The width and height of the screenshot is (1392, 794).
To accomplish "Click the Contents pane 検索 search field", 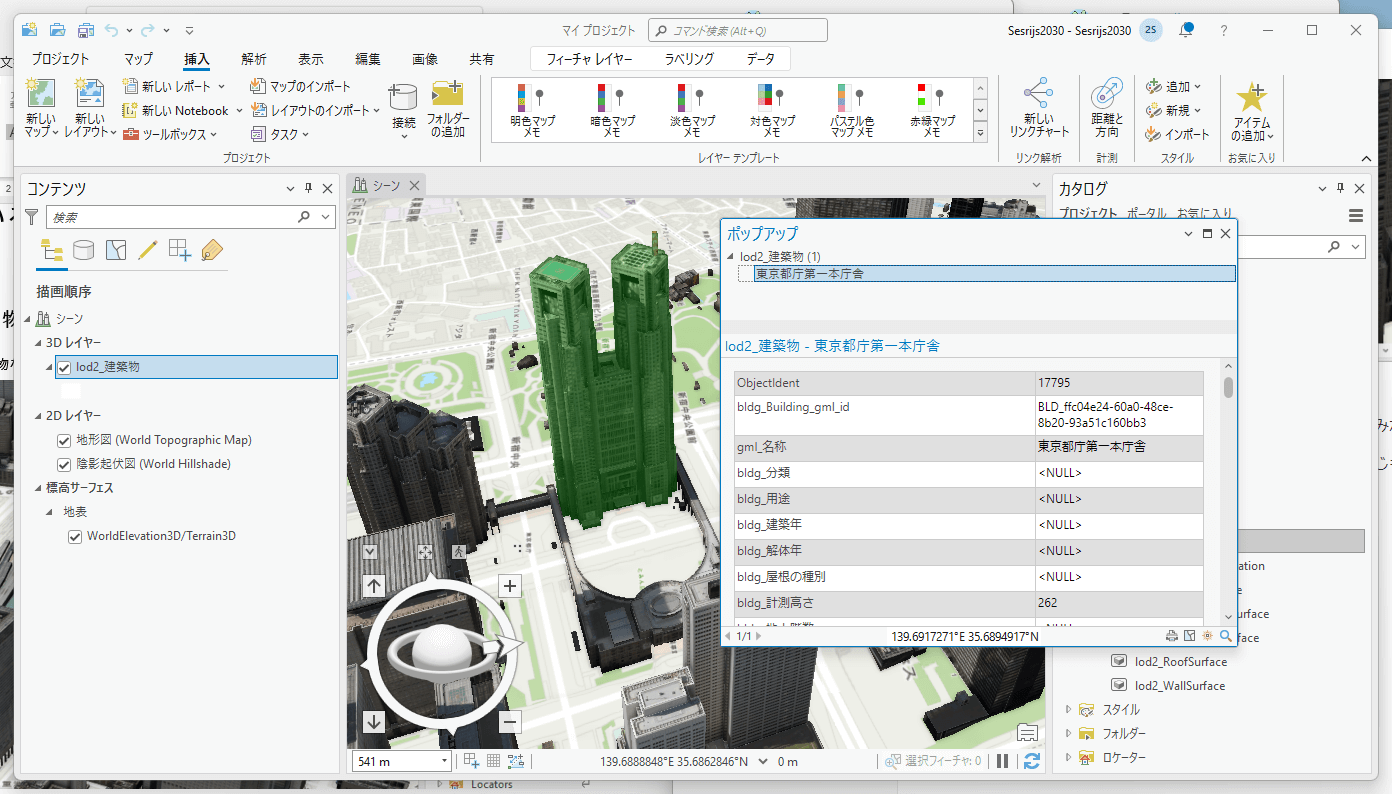I will pos(190,216).
